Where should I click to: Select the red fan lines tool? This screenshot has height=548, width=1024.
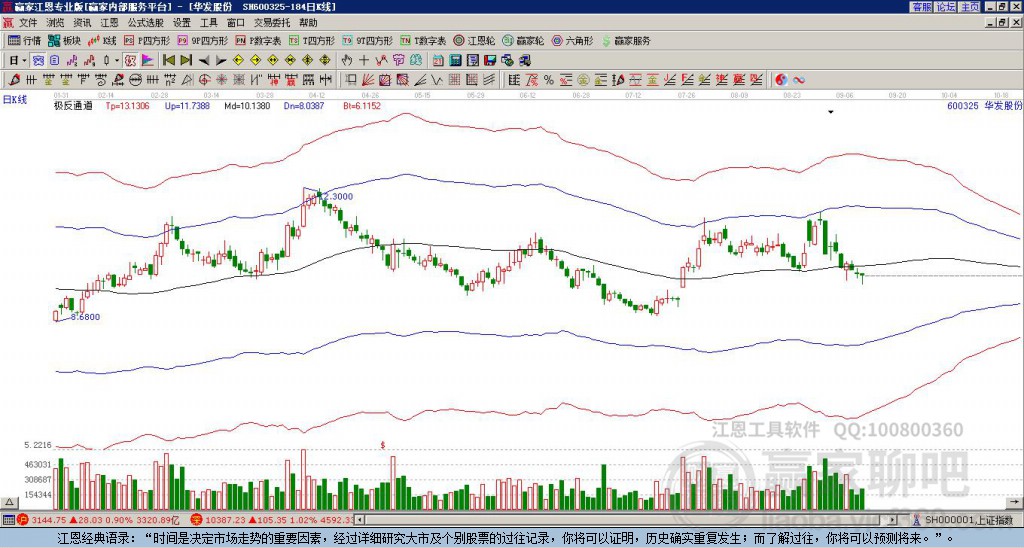click(x=368, y=80)
